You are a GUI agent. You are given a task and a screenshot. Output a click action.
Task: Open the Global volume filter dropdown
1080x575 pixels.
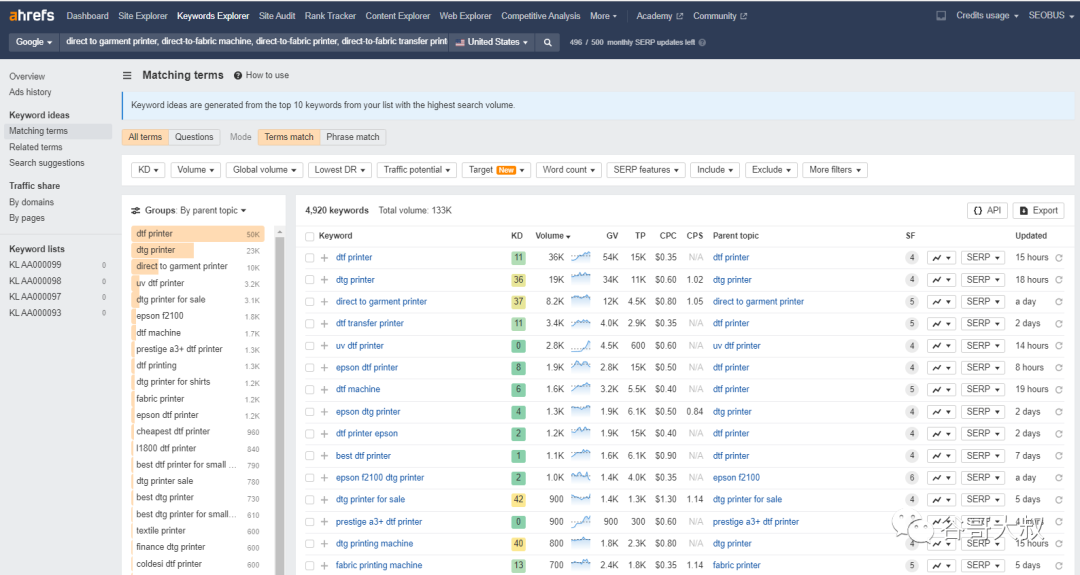[x=264, y=170]
